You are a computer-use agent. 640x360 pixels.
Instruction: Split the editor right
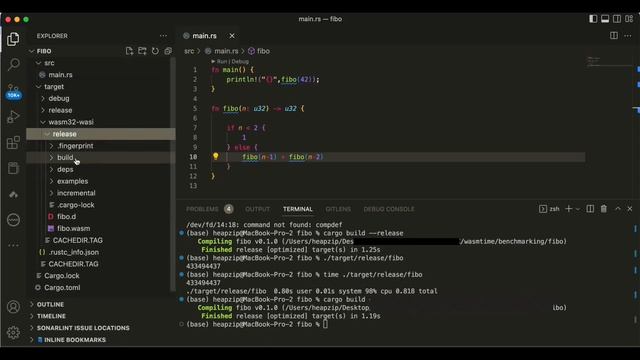[x=613, y=36]
